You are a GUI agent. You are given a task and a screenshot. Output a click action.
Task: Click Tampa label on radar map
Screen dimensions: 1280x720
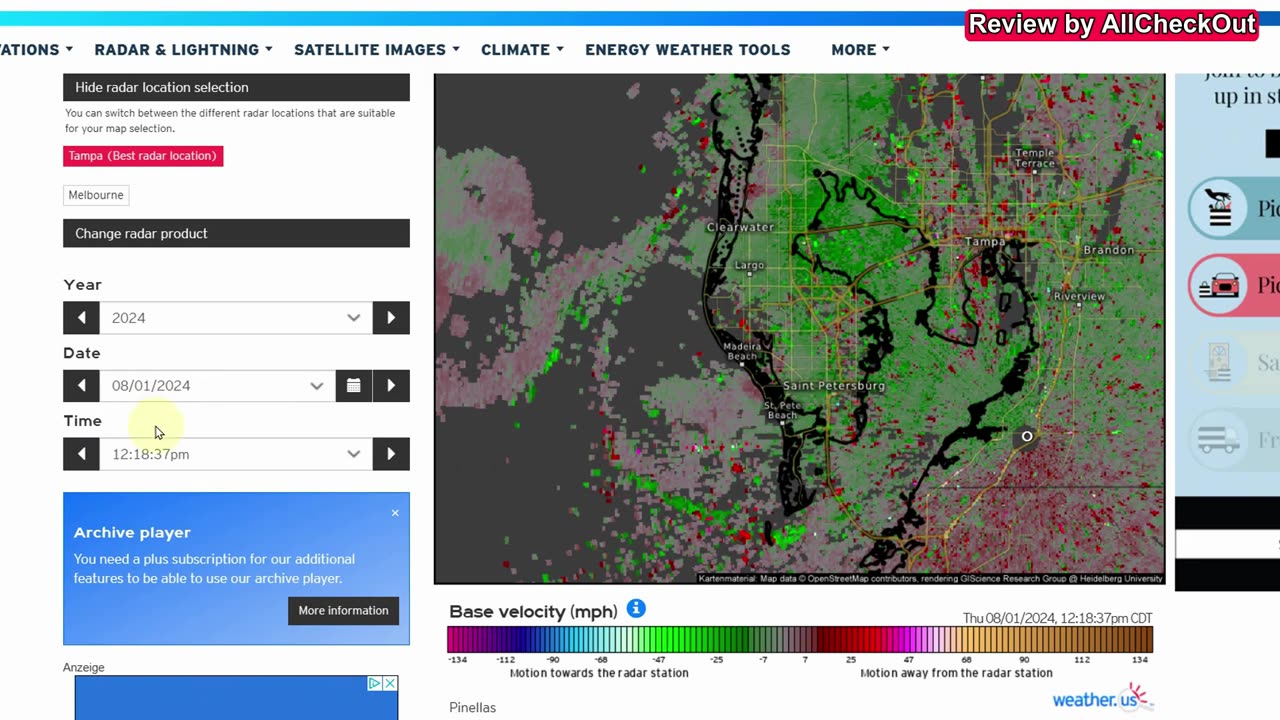pyautogui.click(x=985, y=242)
